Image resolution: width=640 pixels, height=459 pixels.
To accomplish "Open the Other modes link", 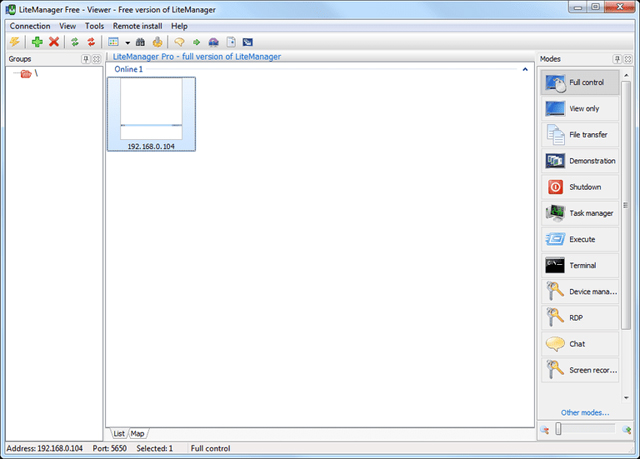I will [585, 412].
